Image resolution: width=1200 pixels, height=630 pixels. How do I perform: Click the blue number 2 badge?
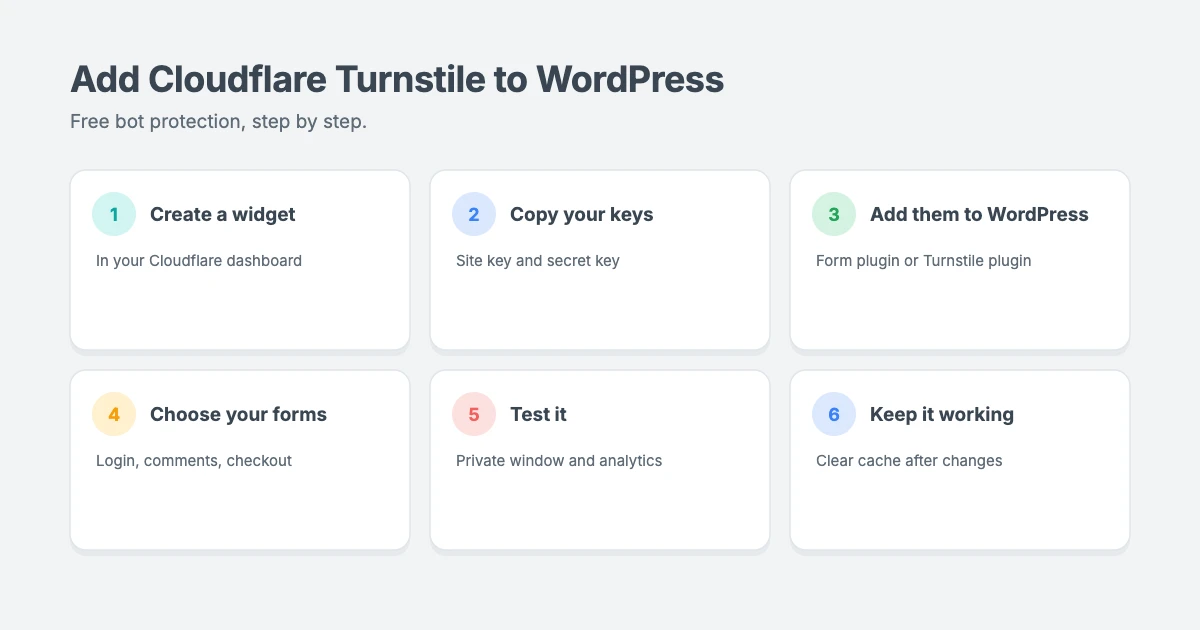pos(474,214)
